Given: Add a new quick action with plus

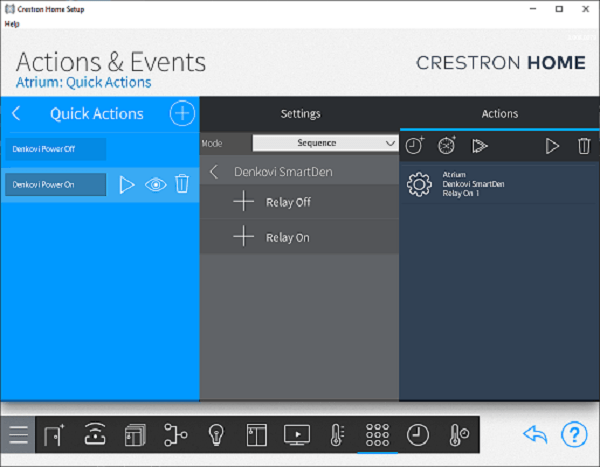Looking at the screenshot, I should pos(182,113).
